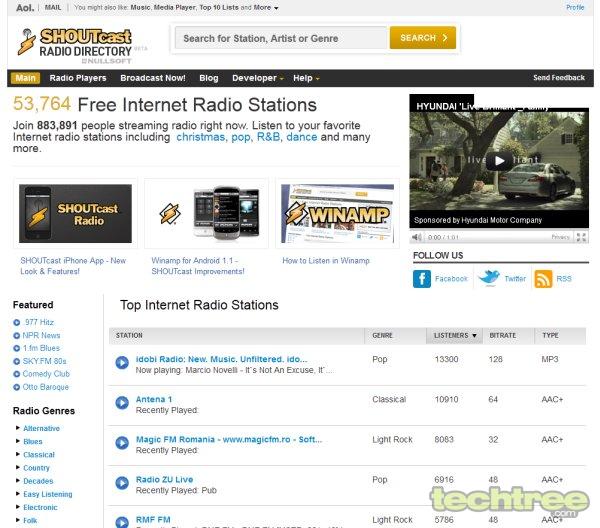Play featured Otto Baroque icon
This screenshot has height=528, width=600.
tap(16, 387)
